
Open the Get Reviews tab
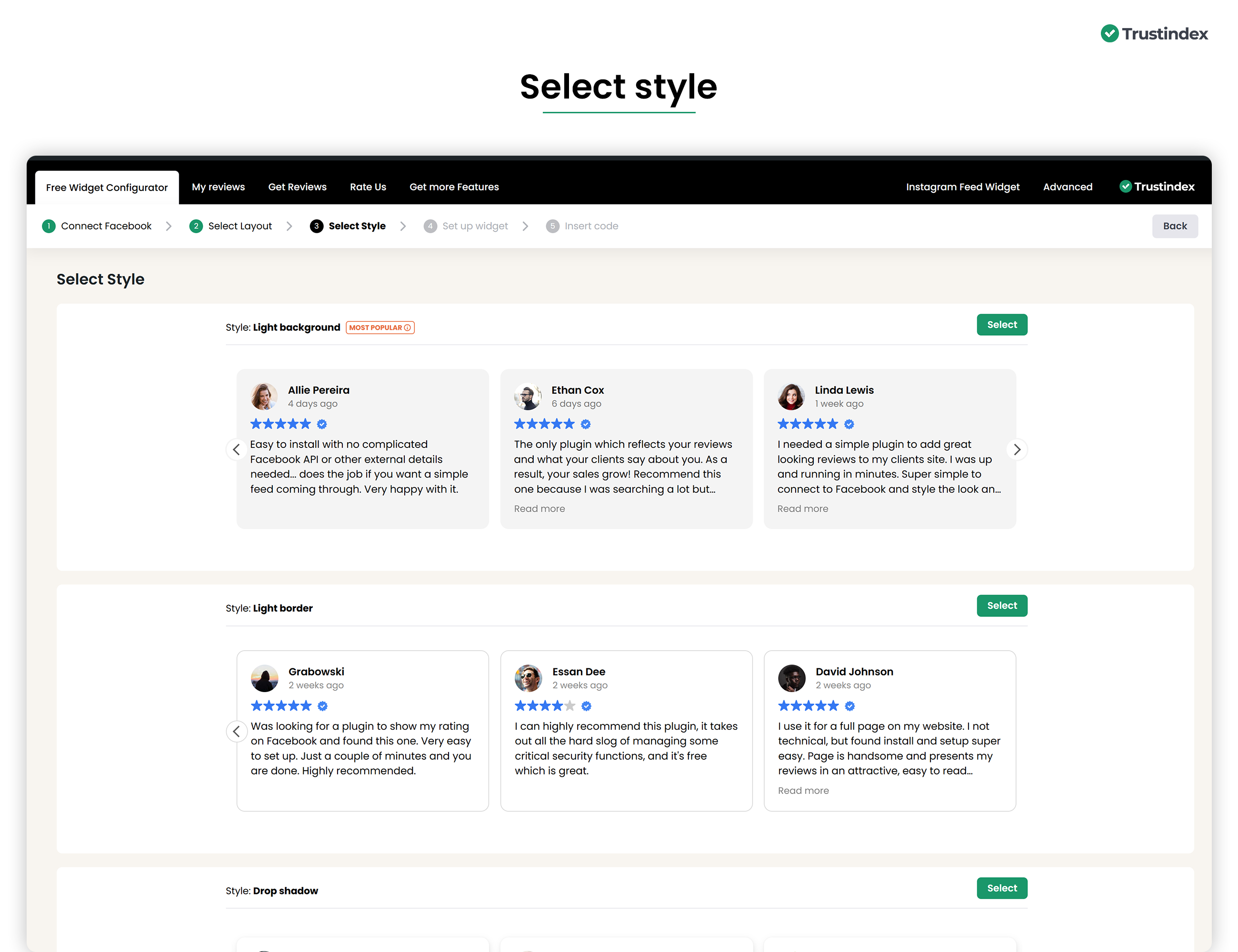297,187
